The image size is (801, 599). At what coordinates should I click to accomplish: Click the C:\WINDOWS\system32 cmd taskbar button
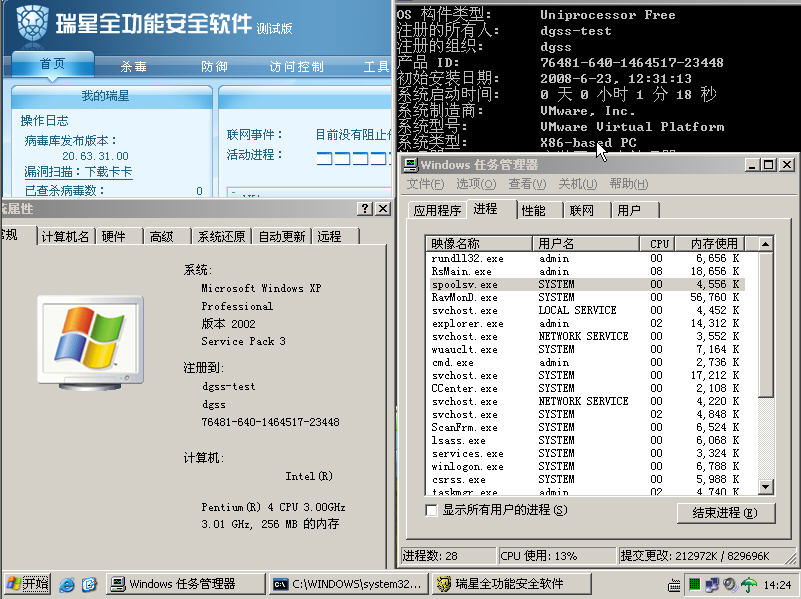(349, 584)
